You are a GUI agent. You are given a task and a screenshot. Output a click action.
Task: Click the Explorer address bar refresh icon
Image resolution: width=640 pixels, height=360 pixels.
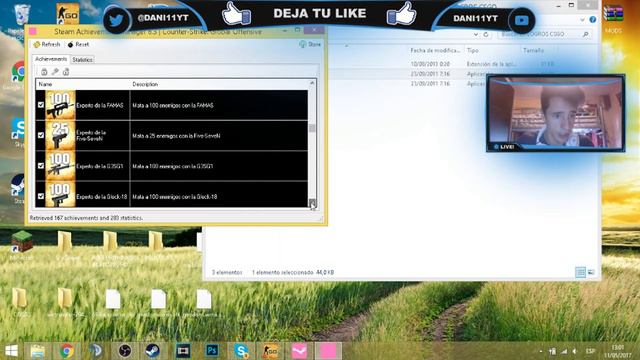(x=486, y=34)
